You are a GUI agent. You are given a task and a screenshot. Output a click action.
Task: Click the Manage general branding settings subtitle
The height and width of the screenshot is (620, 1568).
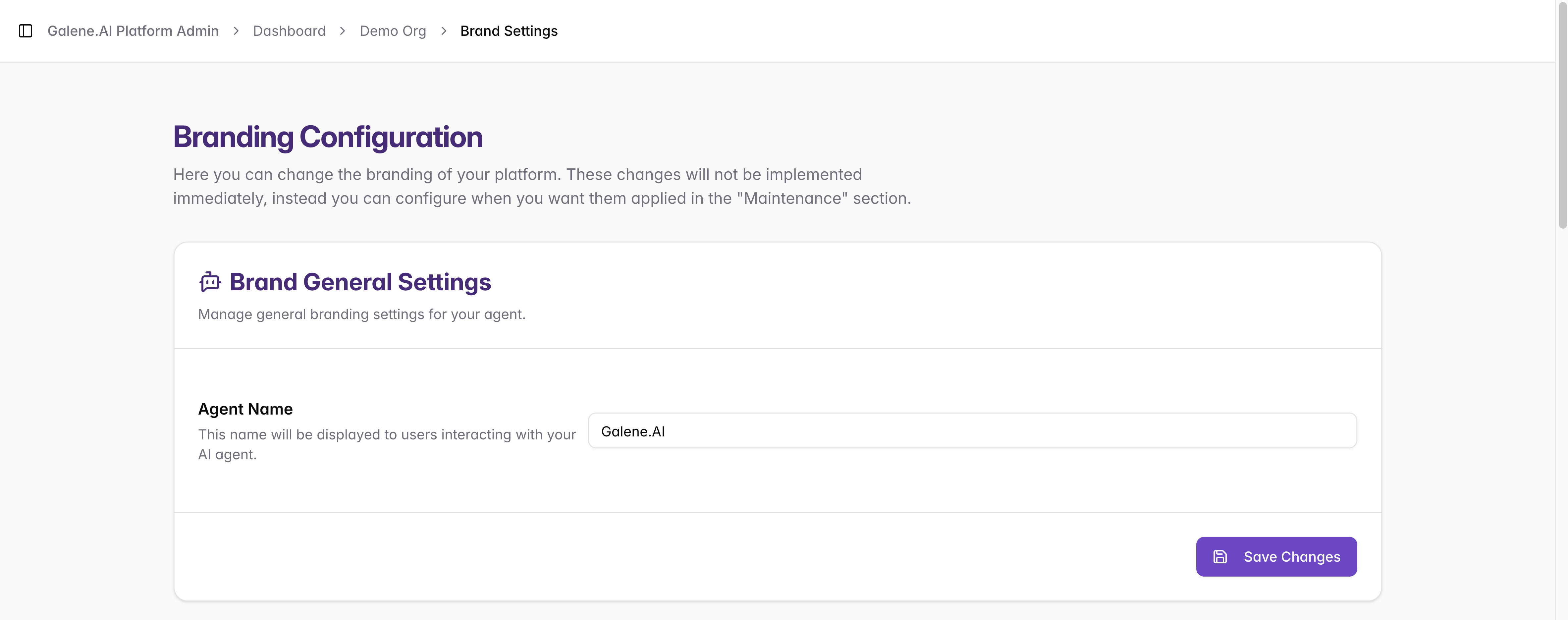[361, 314]
